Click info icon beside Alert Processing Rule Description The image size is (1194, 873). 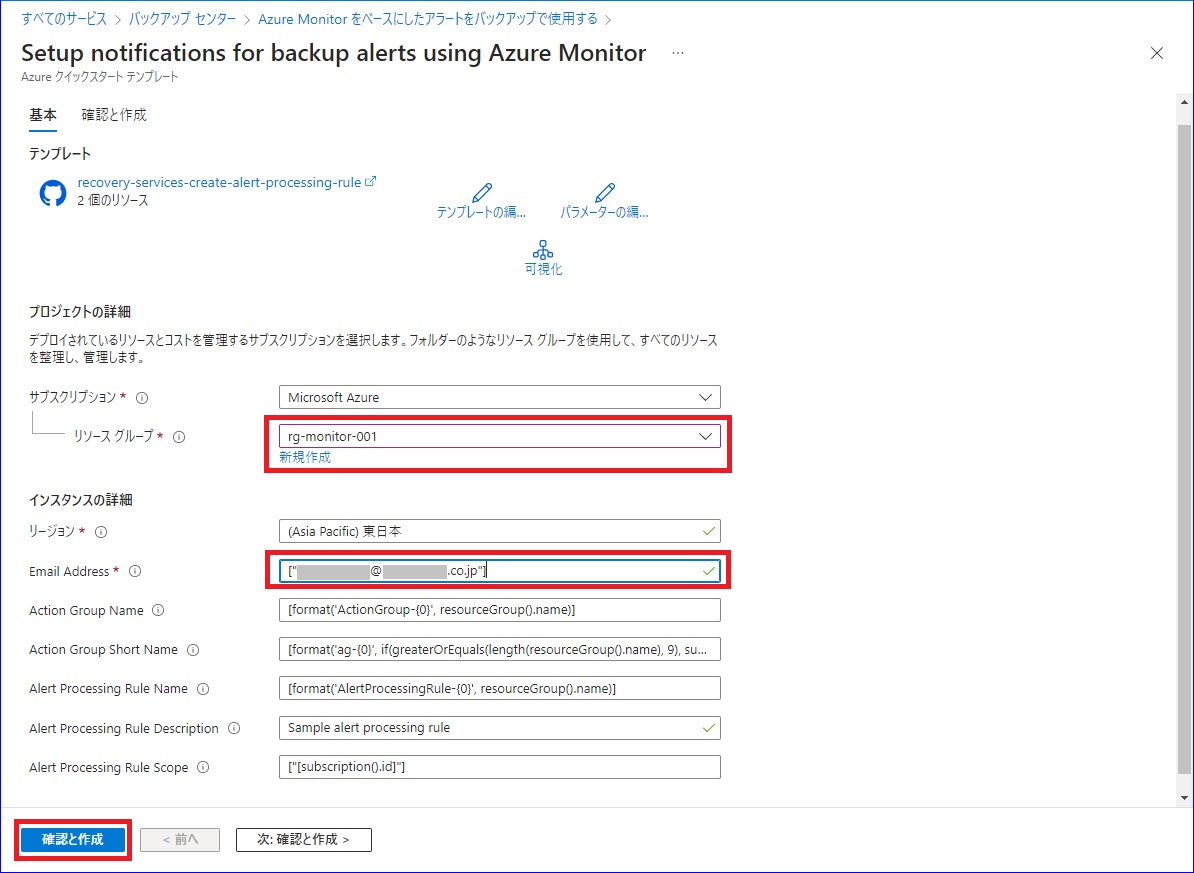[x=234, y=728]
